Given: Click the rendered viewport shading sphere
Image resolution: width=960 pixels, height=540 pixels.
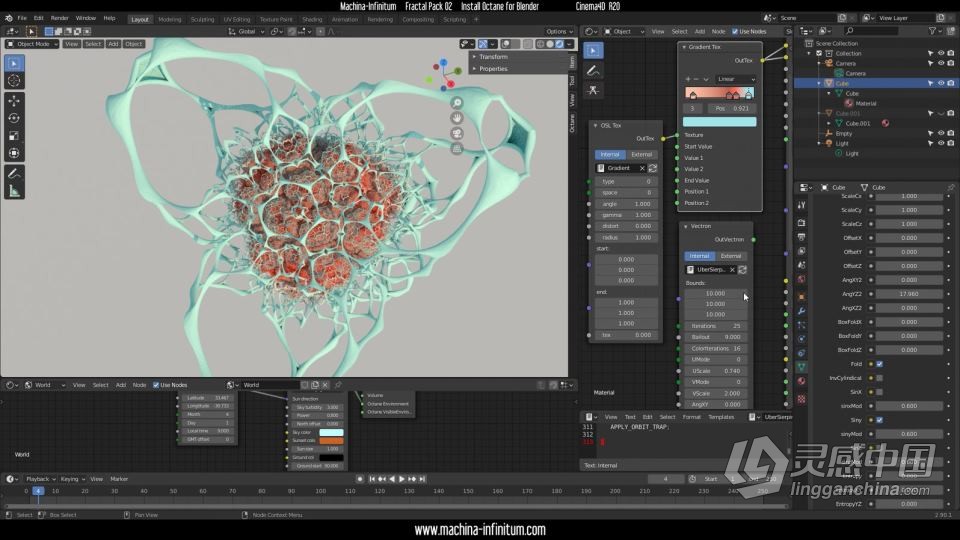Looking at the screenshot, I should point(560,44).
